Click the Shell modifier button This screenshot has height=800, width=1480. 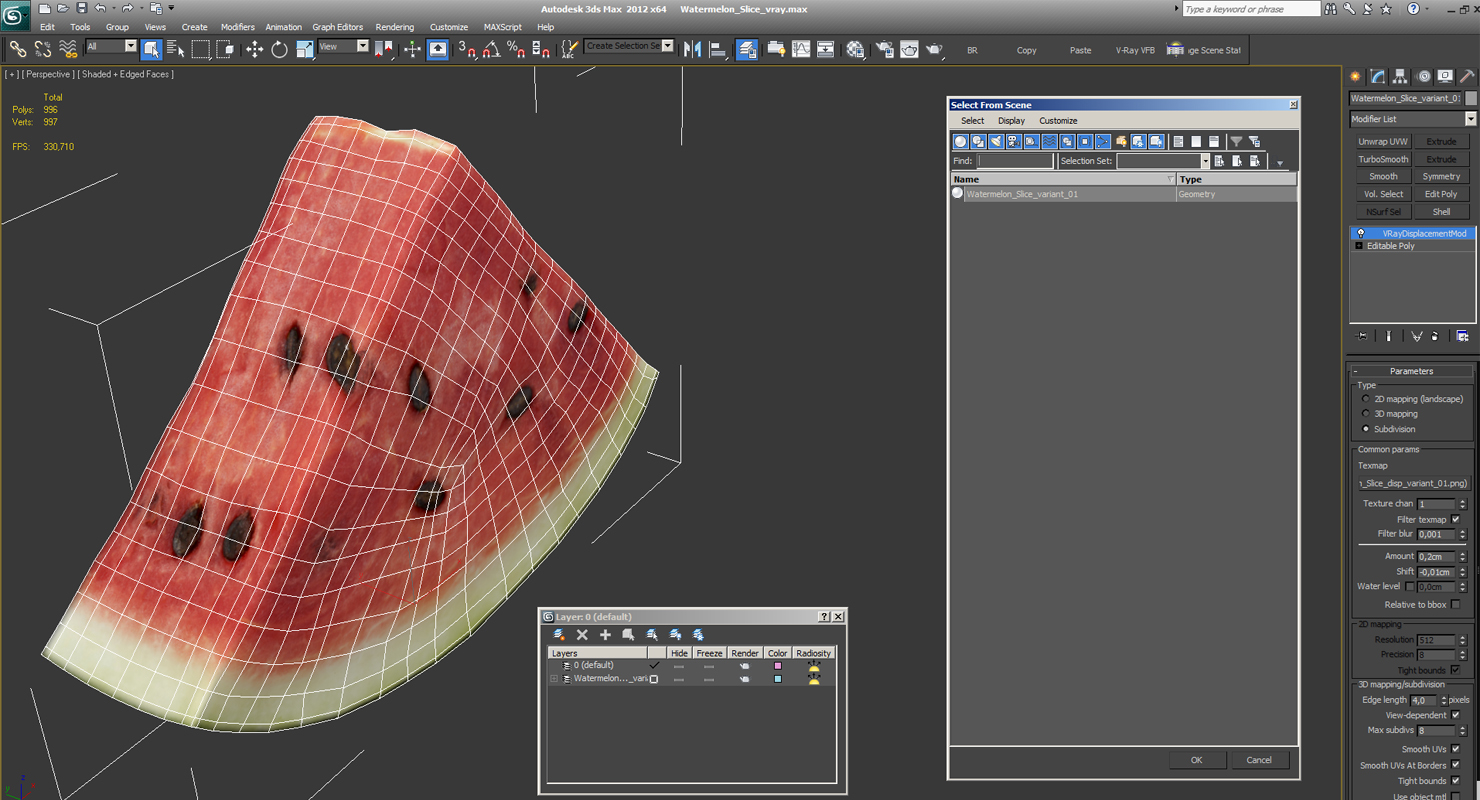pyautogui.click(x=1441, y=212)
